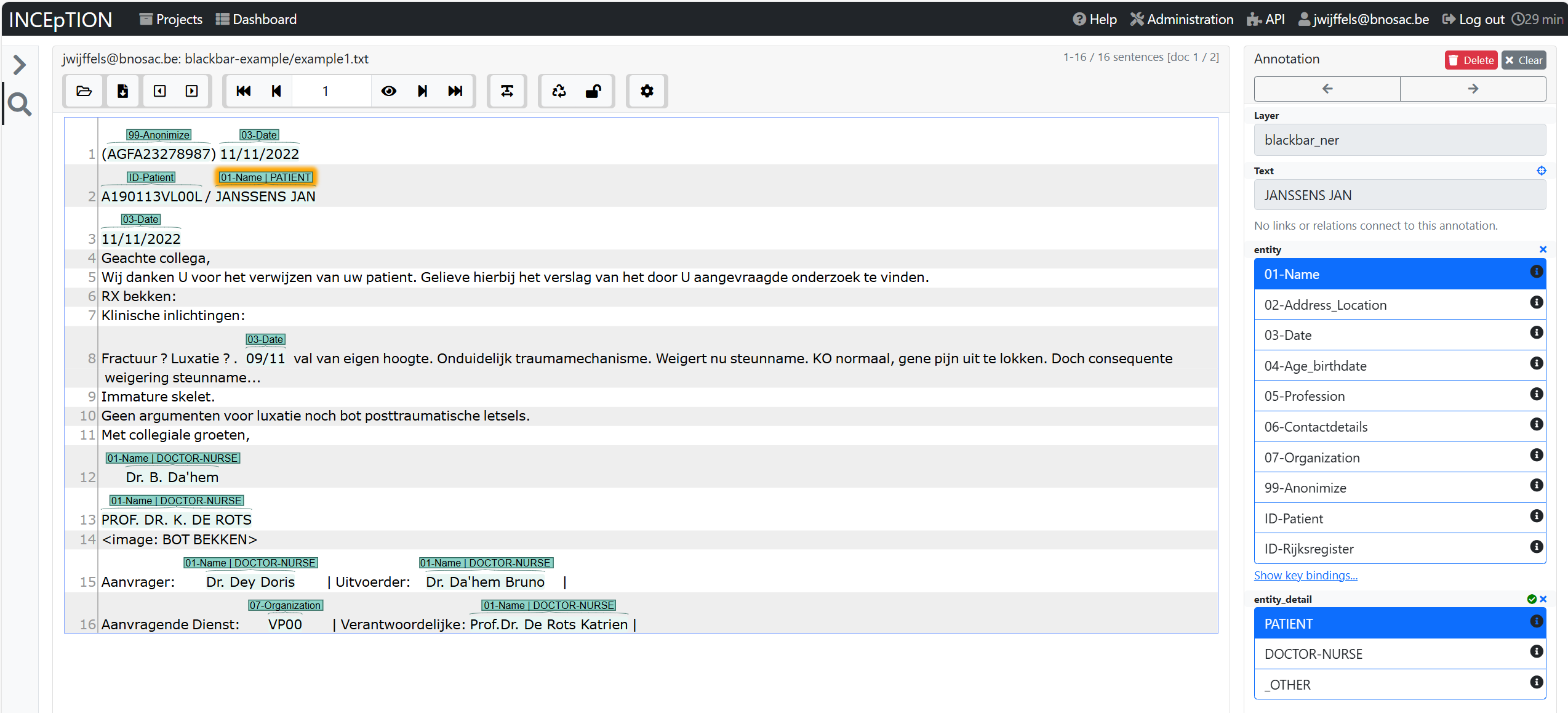Select 07-Organization annotation on VP00

[286, 605]
